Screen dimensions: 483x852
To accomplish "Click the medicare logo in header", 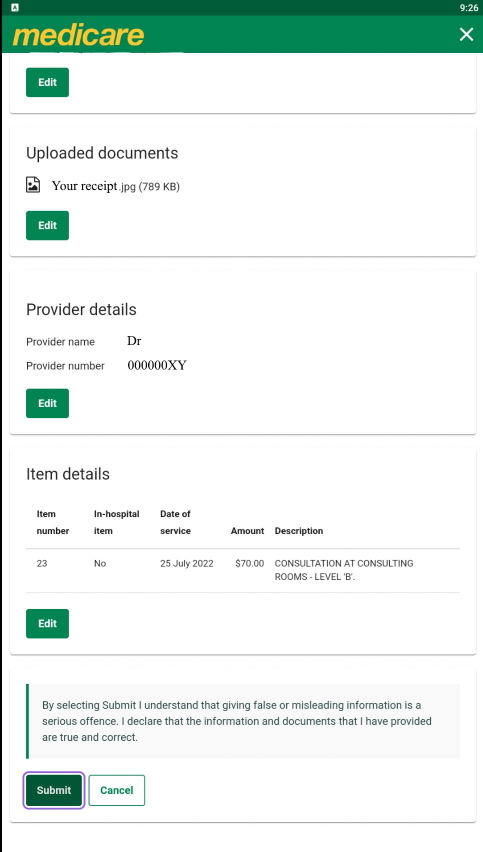I will [x=78, y=35].
